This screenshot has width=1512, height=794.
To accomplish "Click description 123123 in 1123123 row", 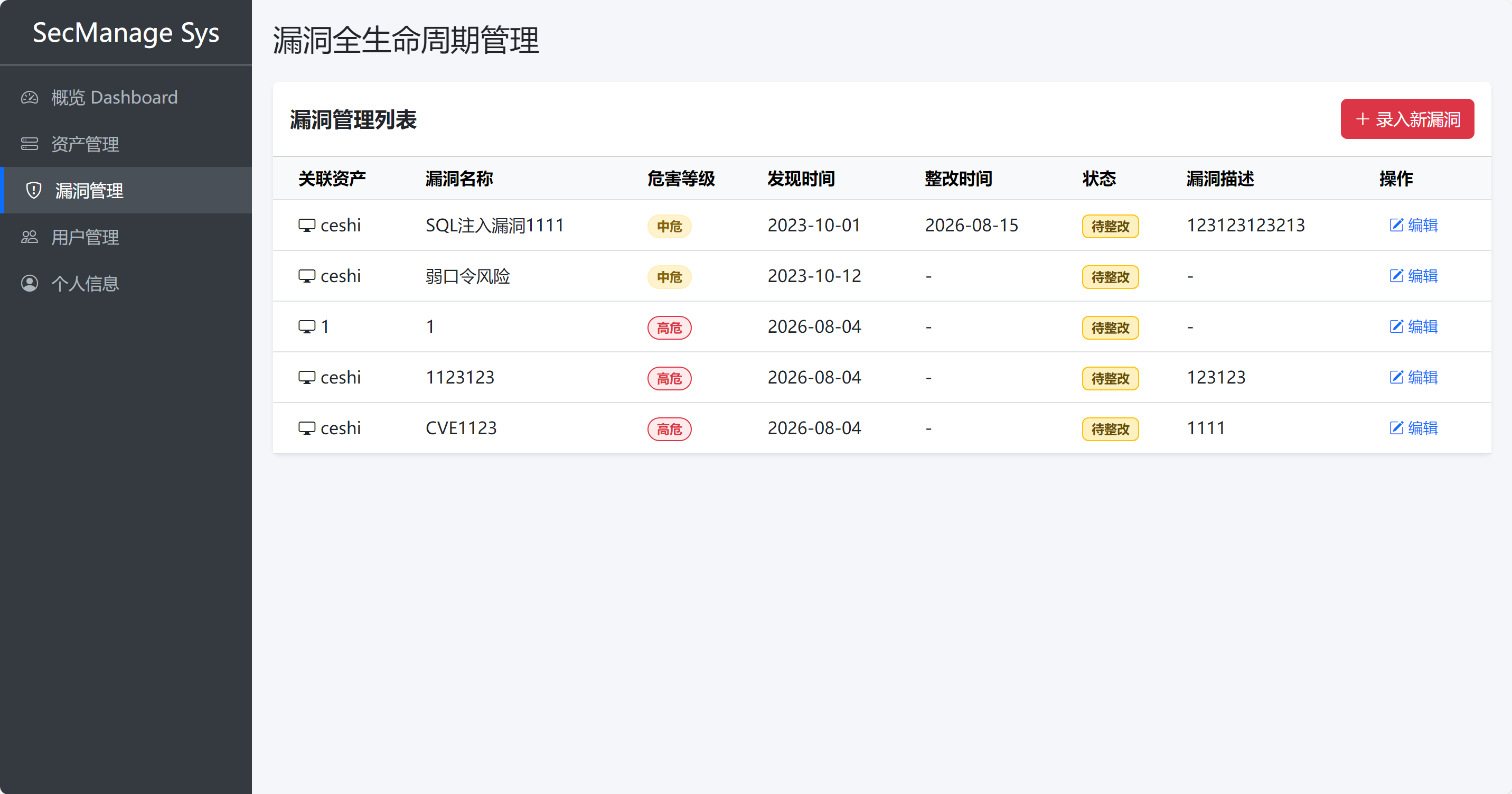I will coord(1216,378).
